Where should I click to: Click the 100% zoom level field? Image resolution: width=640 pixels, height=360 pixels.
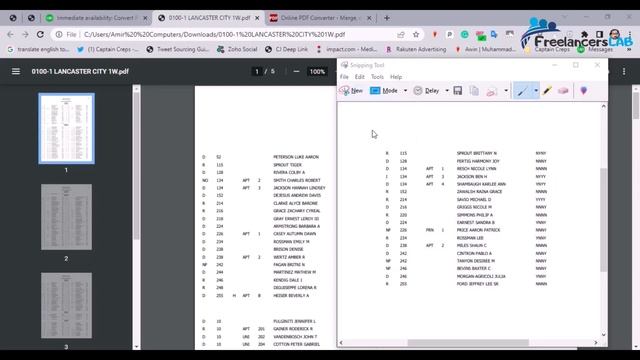pos(317,71)
